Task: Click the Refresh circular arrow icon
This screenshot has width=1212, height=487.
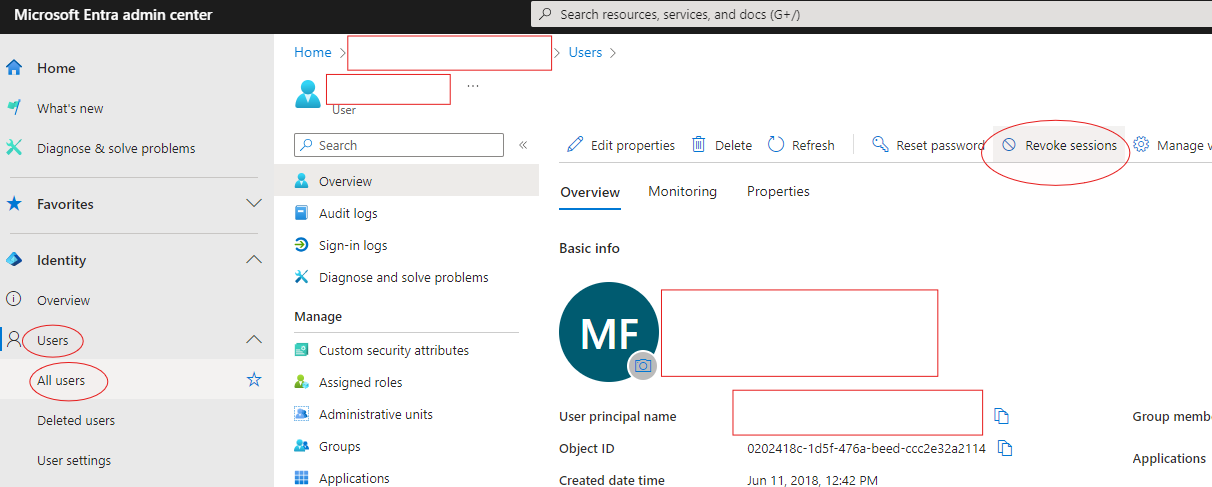Action: 776,145
